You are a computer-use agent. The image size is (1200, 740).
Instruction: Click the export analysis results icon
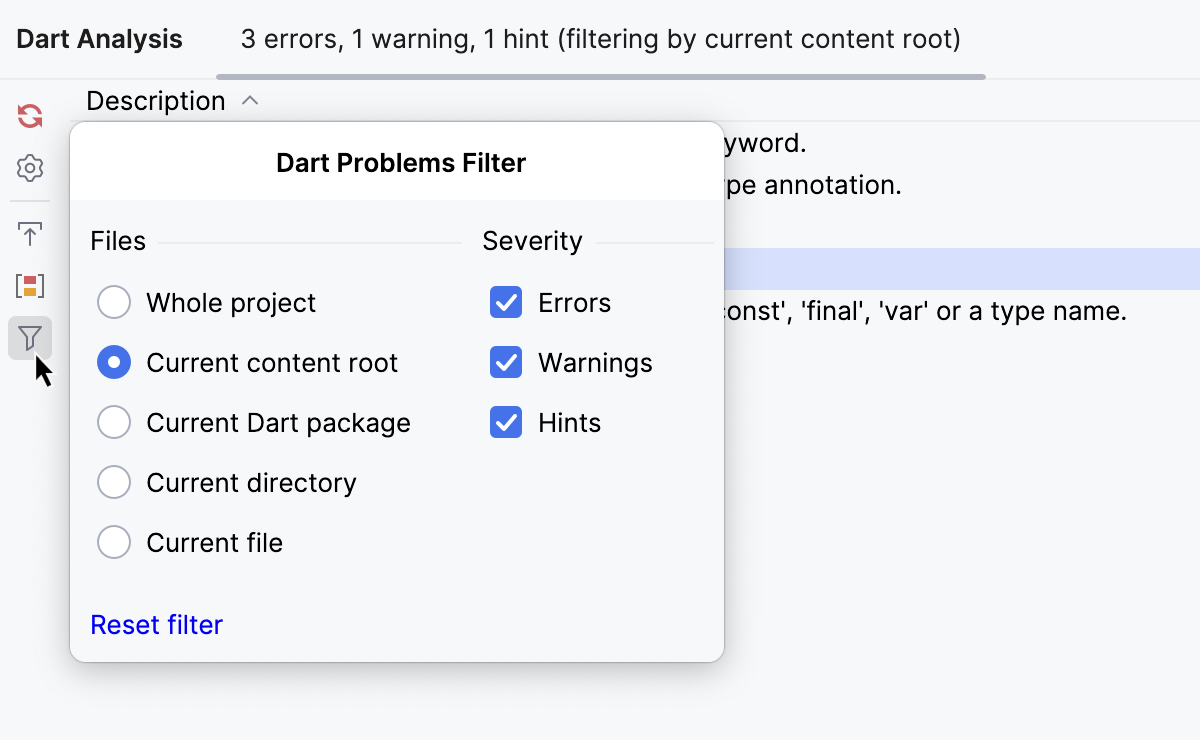29,233
